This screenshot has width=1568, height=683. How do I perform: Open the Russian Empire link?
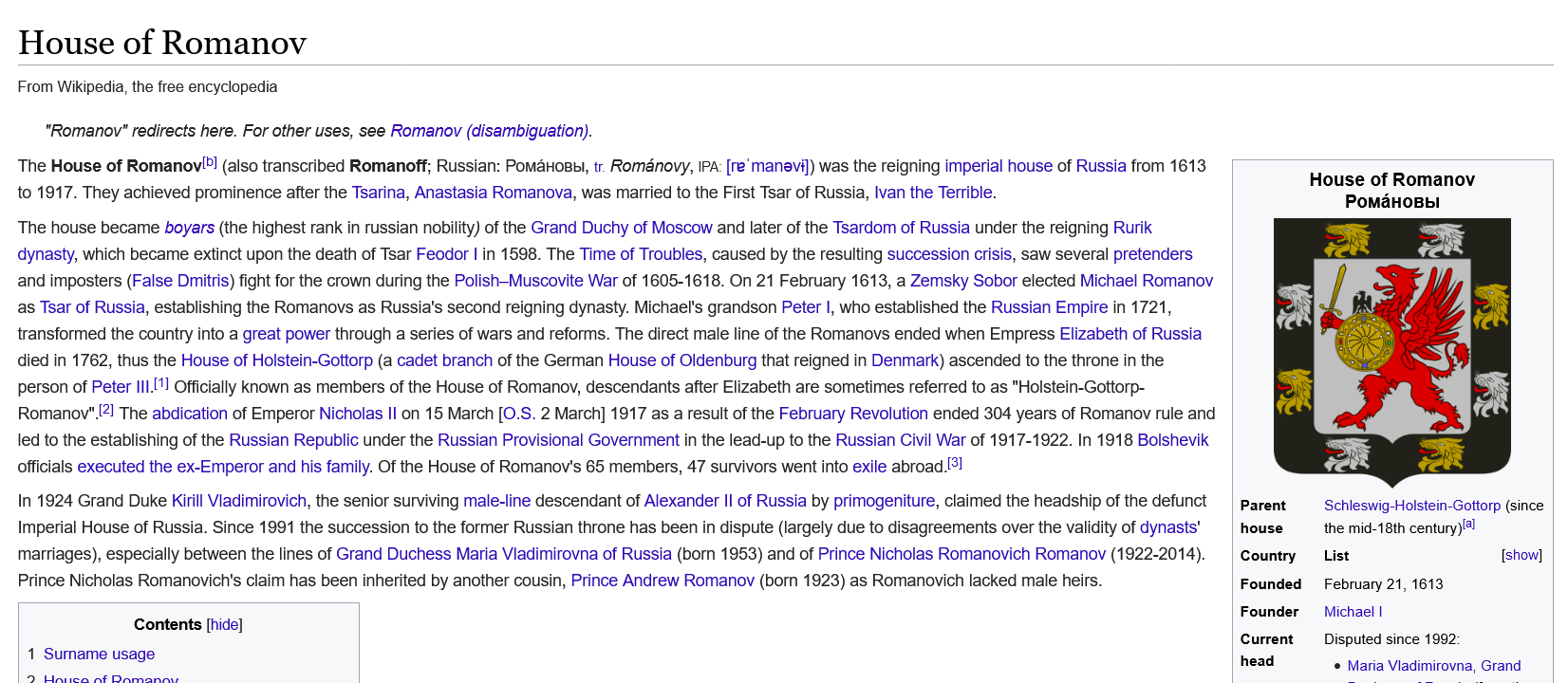coord(1050,307)
